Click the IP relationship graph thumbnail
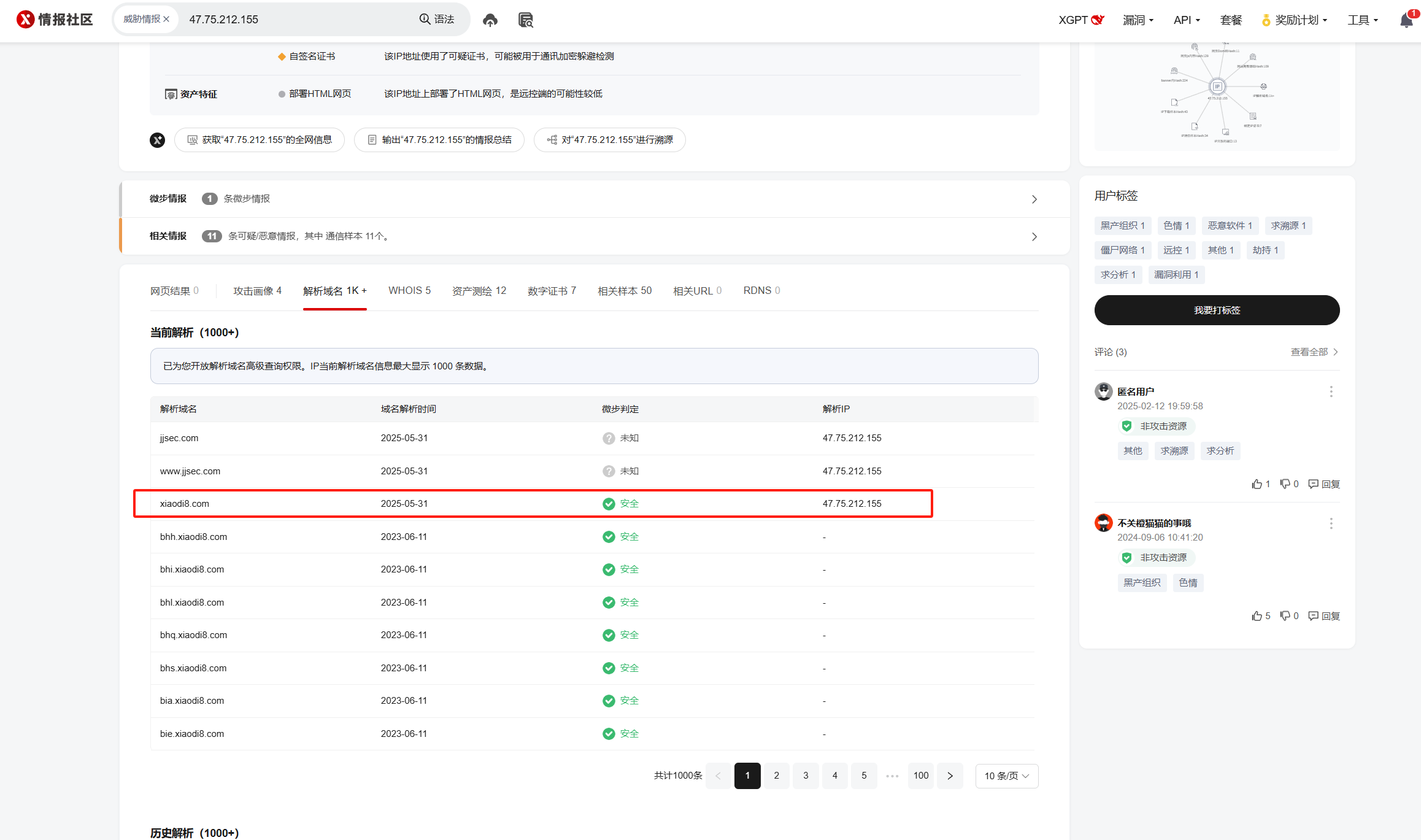This screenshot has width=1421, height=840. (x=1217, y=92)
